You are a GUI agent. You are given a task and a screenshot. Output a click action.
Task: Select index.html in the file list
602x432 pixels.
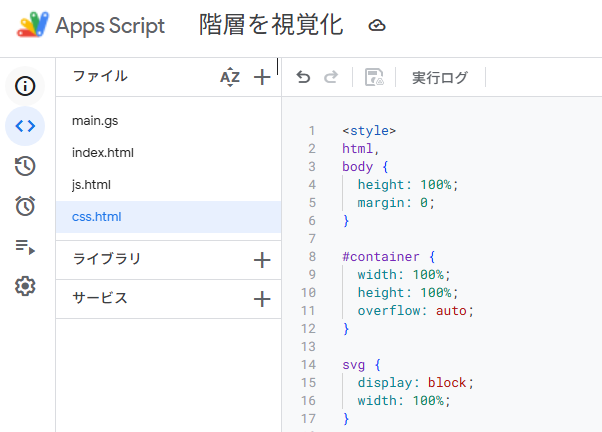tap(102, 153)
